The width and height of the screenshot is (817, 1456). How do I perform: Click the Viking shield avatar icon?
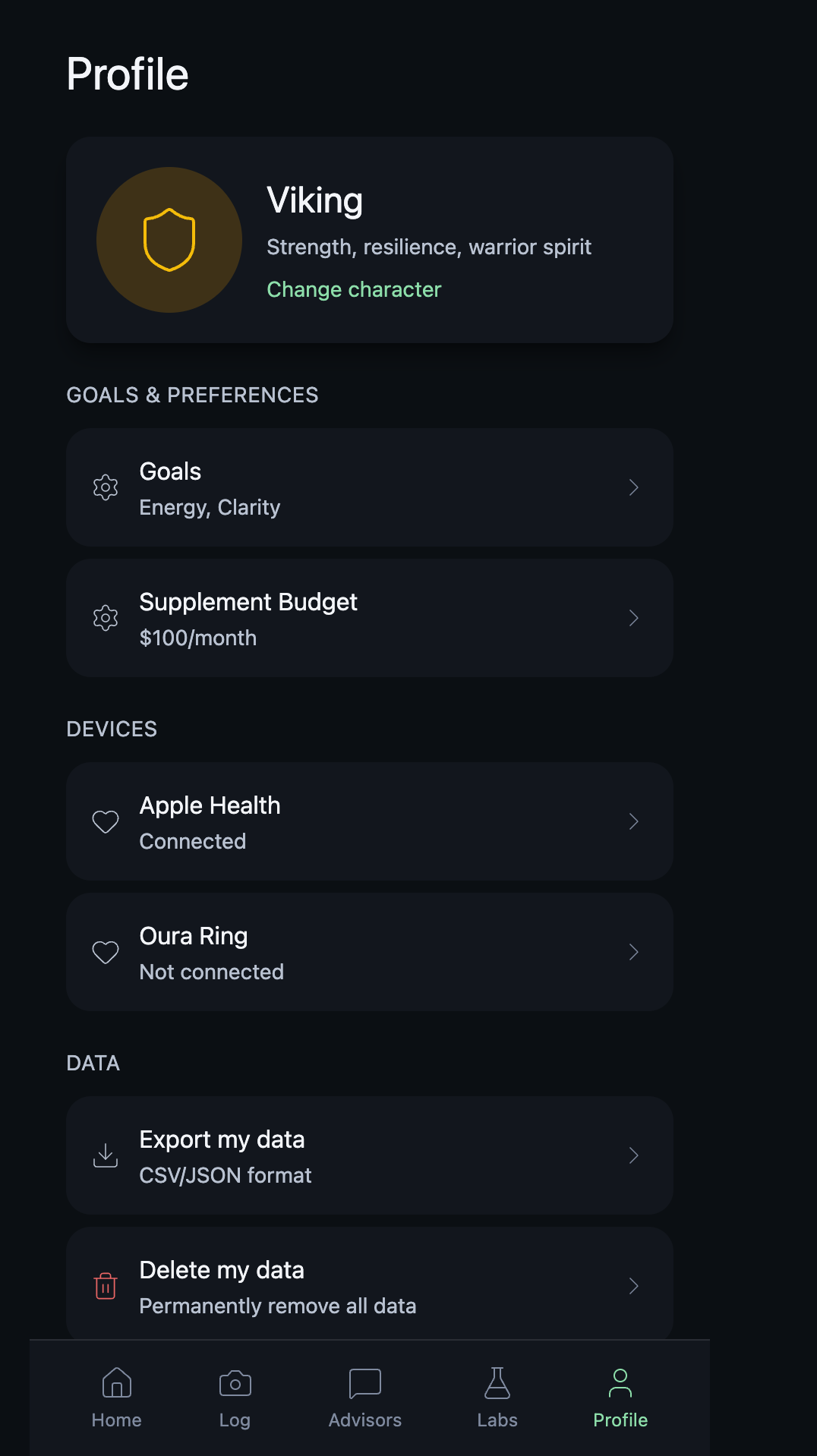pyautogui.click(x=169, y=240)
